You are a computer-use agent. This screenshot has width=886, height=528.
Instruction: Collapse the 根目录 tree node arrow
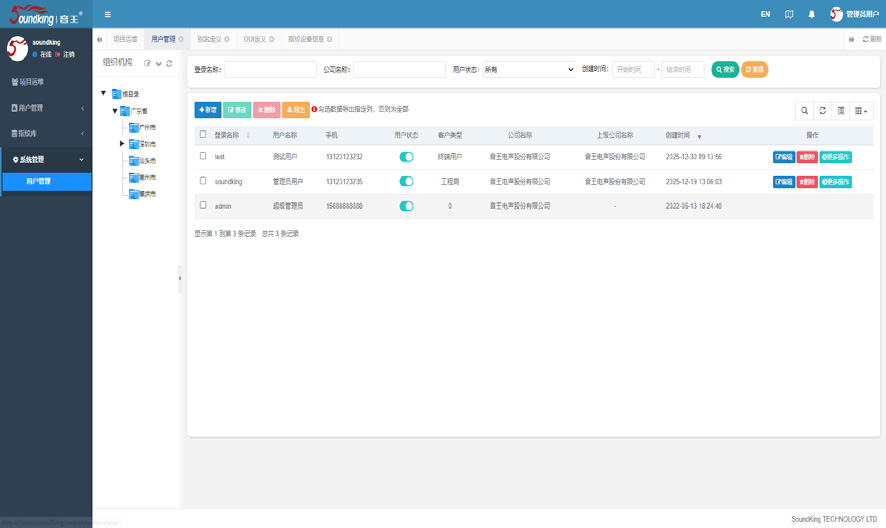point(103,93)
